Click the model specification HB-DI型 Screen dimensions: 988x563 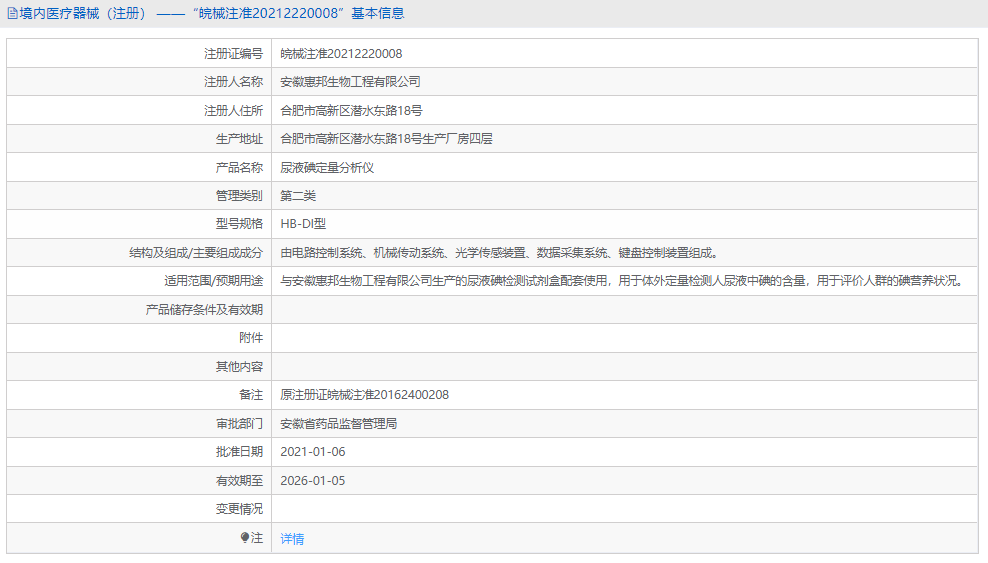tap(303, 224)
